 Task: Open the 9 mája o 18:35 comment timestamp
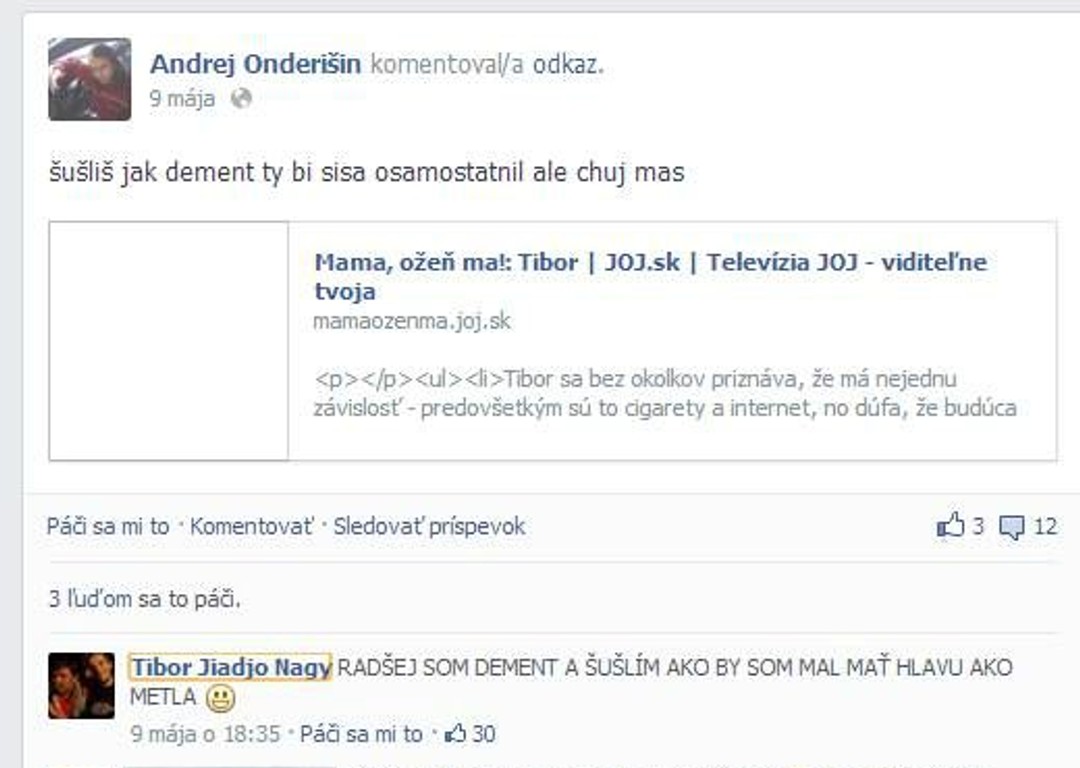205,734
